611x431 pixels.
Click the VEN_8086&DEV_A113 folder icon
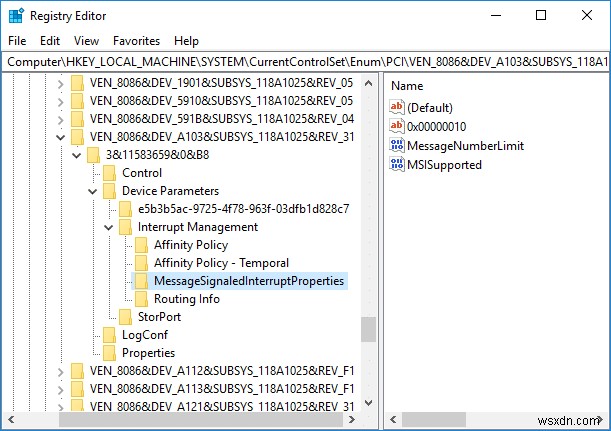77,389
